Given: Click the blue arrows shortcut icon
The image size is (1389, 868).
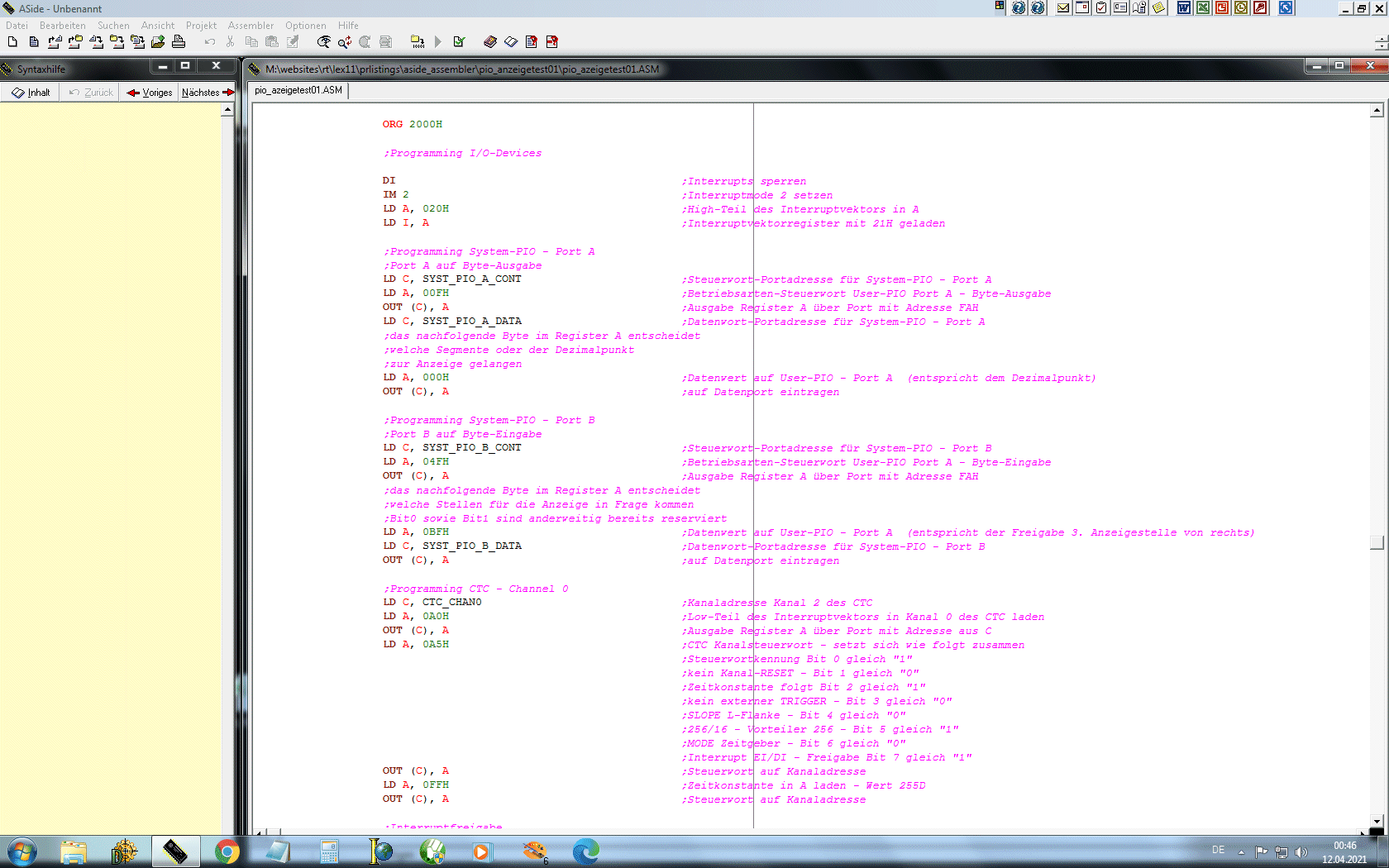Looking at the screenshot, I should point(1286,8).
